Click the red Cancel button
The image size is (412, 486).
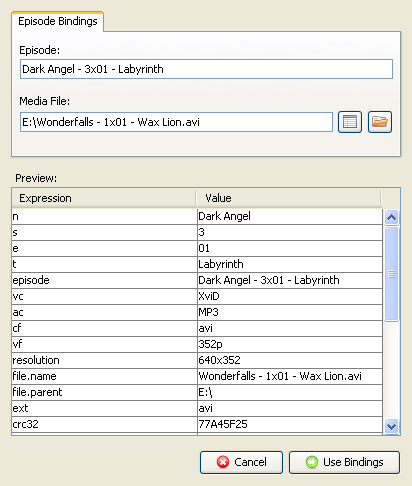tap(241, 462)
